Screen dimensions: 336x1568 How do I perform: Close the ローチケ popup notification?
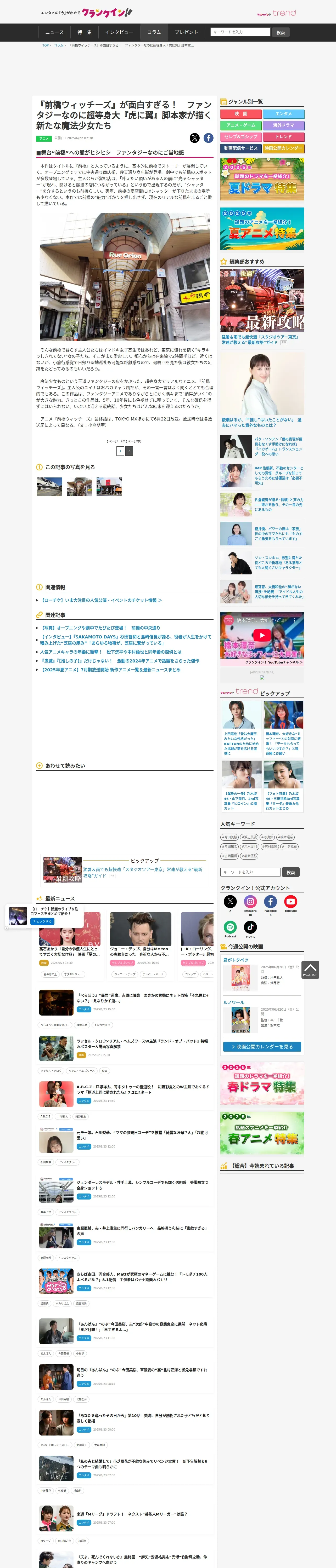(7, 928)
